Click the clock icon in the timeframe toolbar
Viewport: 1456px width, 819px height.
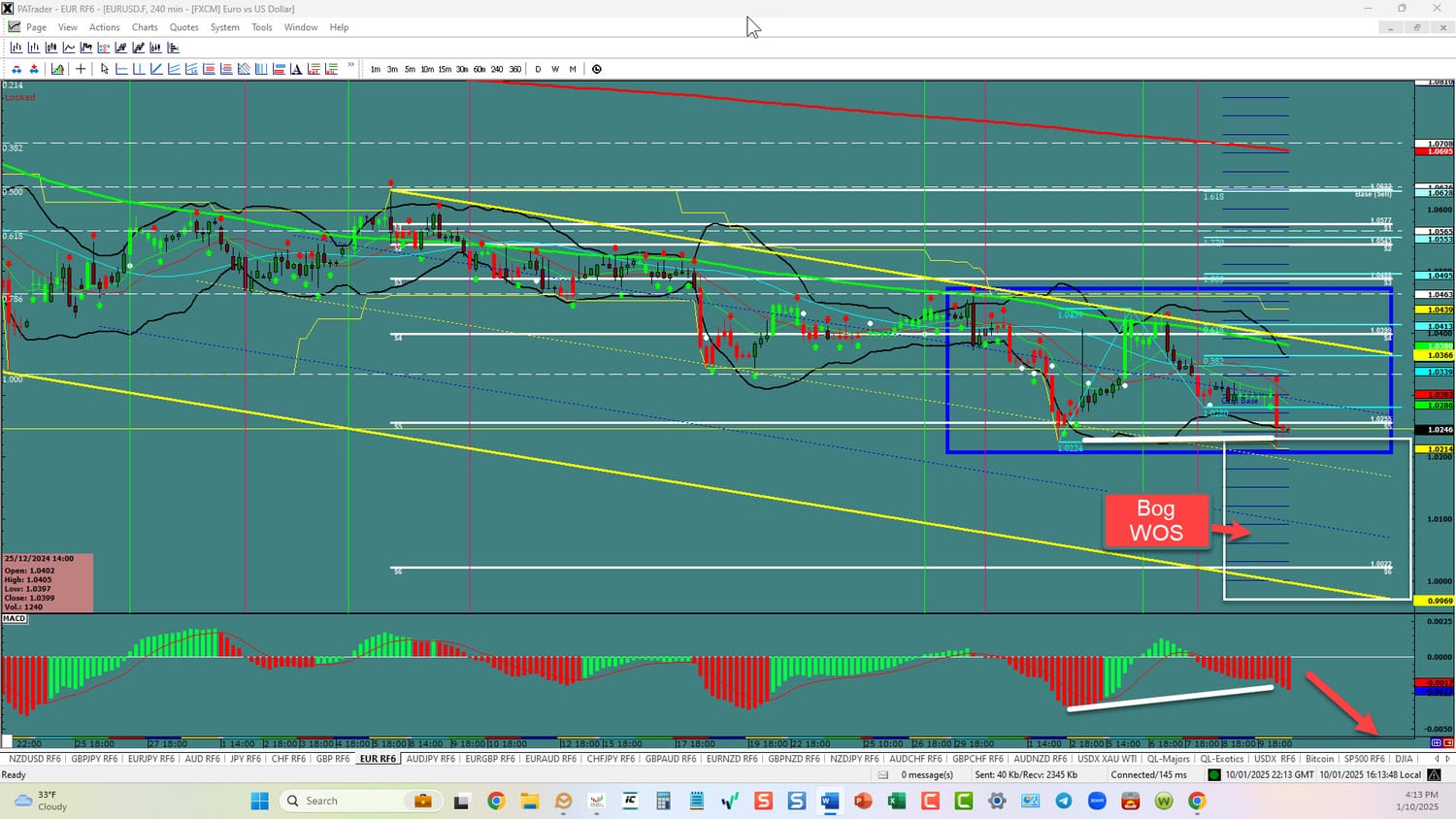tap(597, 69)
